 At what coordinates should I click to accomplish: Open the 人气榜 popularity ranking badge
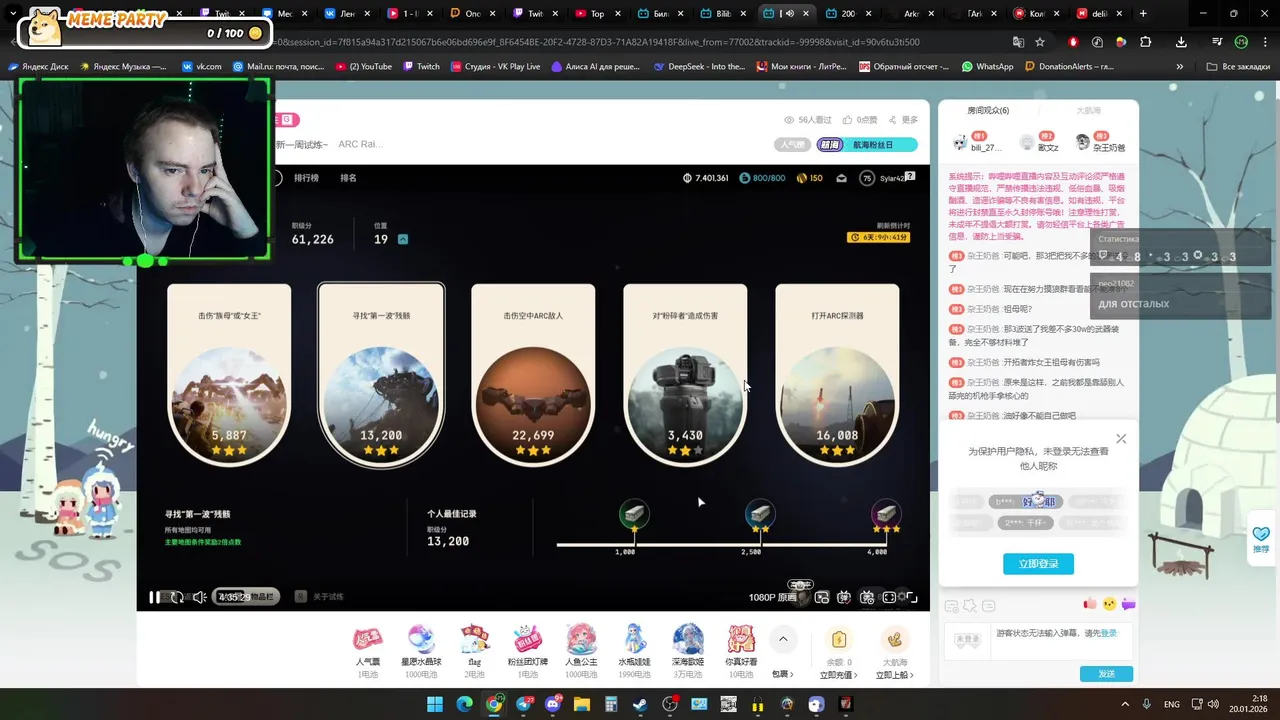792,145
